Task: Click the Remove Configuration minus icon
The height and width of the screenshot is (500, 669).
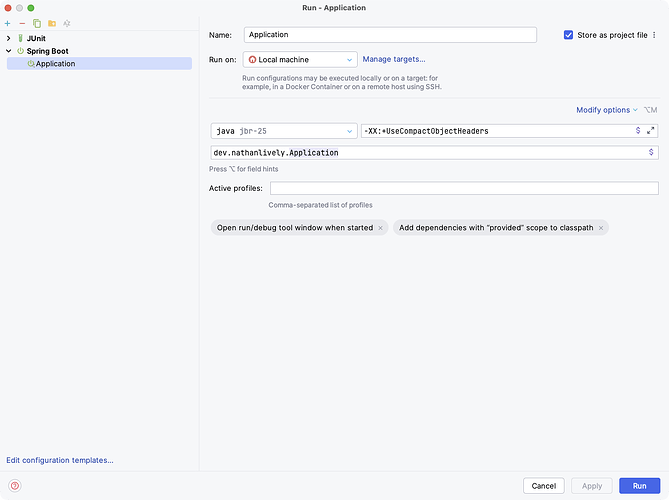Action: 22,22
